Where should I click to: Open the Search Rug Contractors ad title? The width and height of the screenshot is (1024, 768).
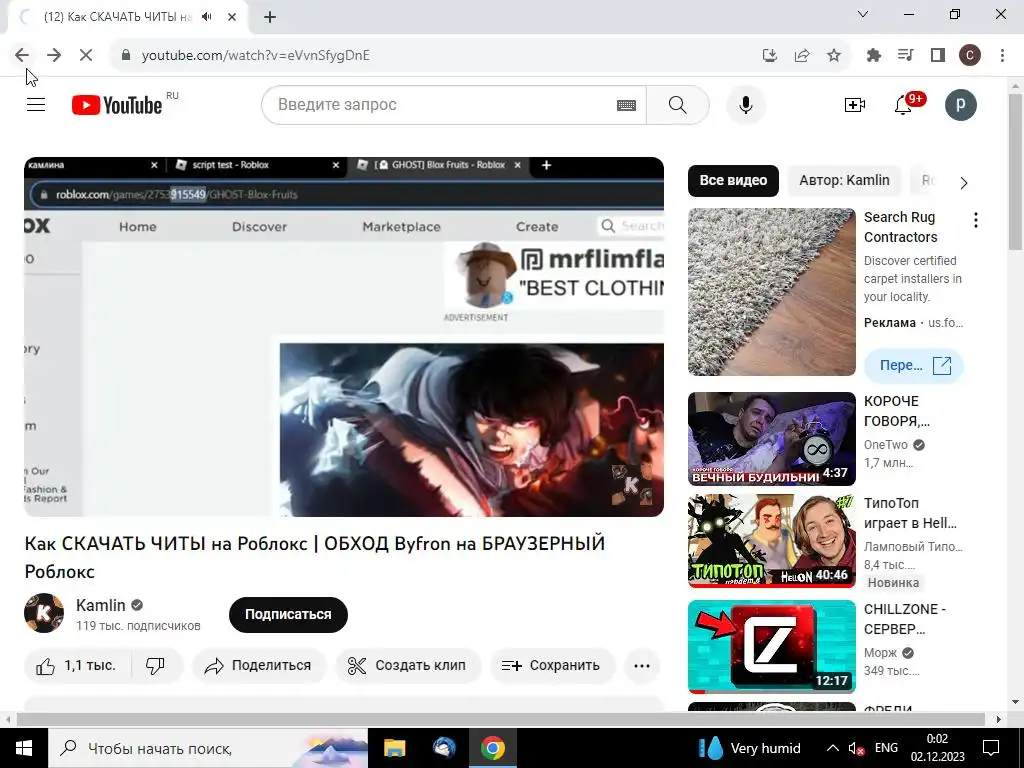[901, 227]
